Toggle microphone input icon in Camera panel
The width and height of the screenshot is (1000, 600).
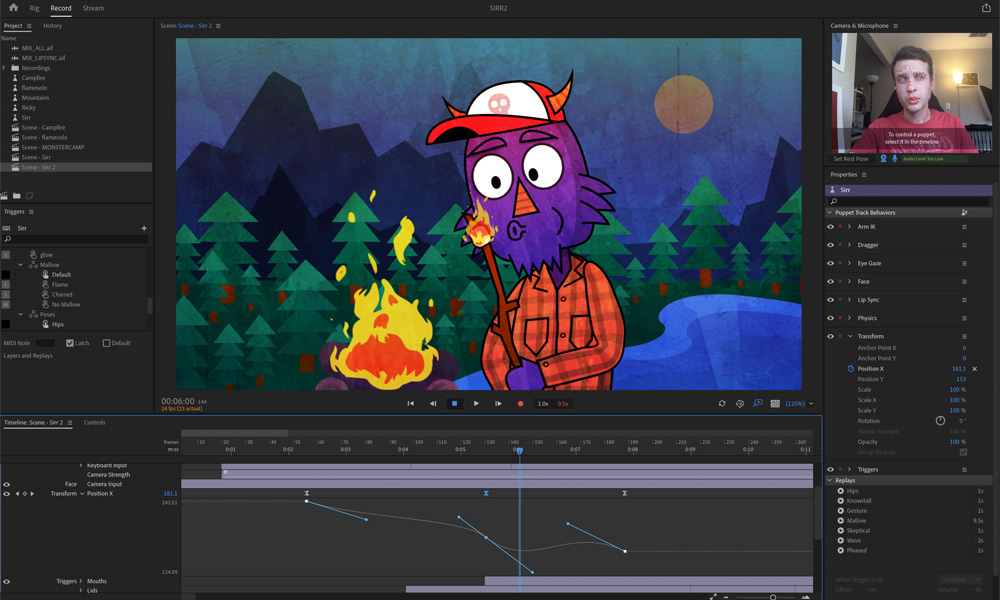click(894, 159)
